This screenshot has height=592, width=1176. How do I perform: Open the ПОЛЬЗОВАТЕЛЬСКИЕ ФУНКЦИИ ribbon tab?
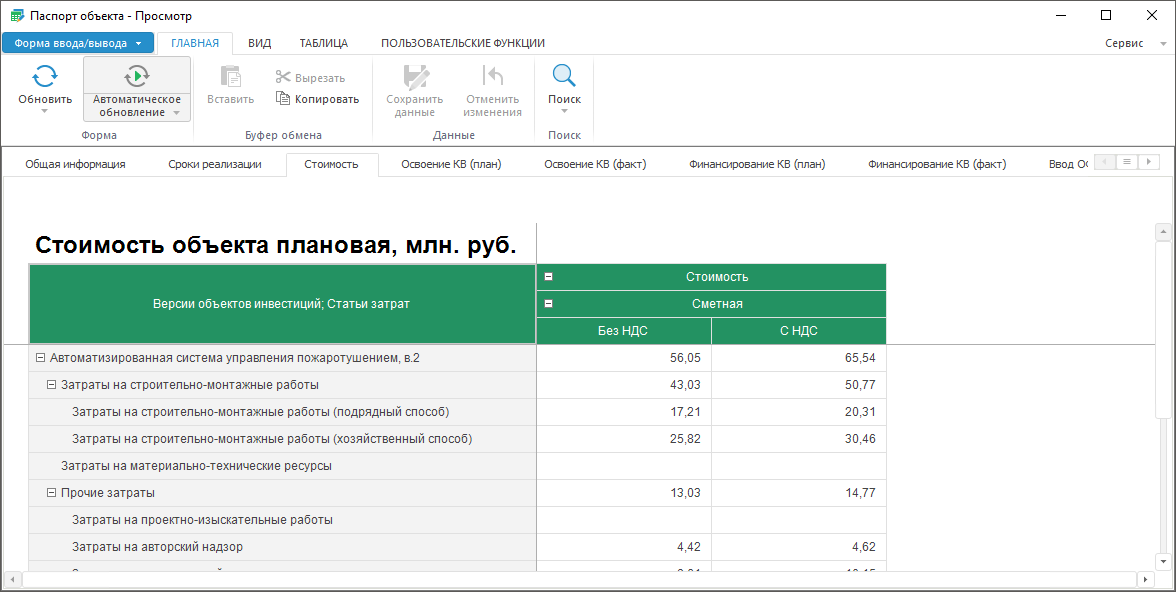462,43
